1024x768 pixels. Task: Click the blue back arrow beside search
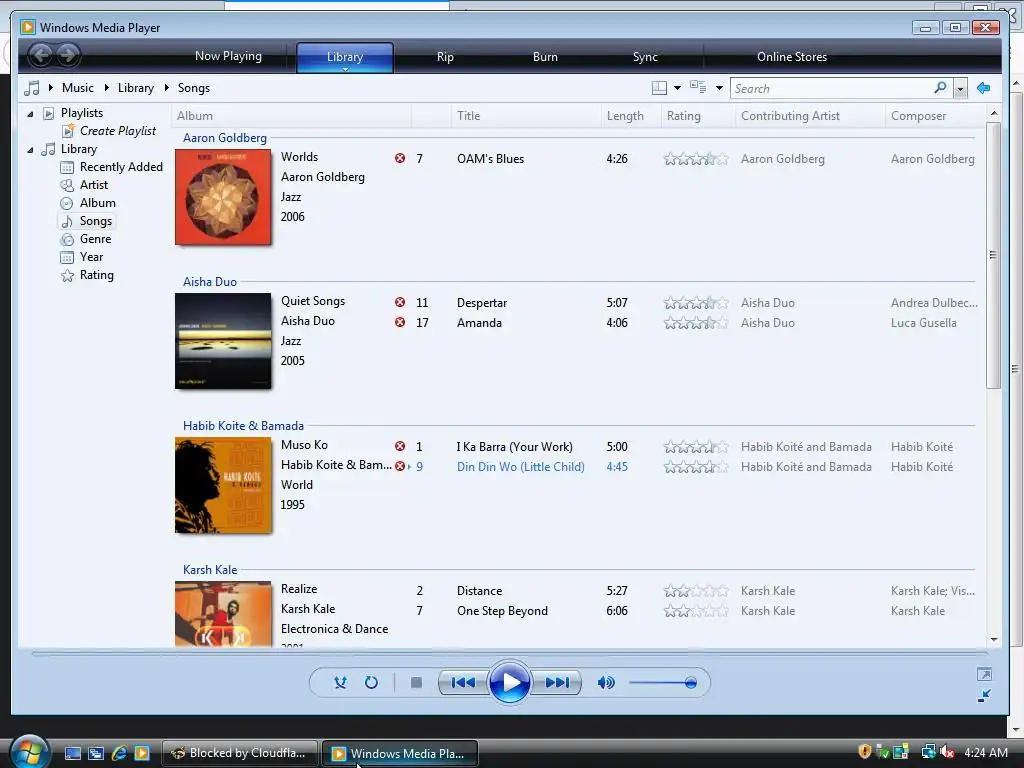click(x=984, y=88)
